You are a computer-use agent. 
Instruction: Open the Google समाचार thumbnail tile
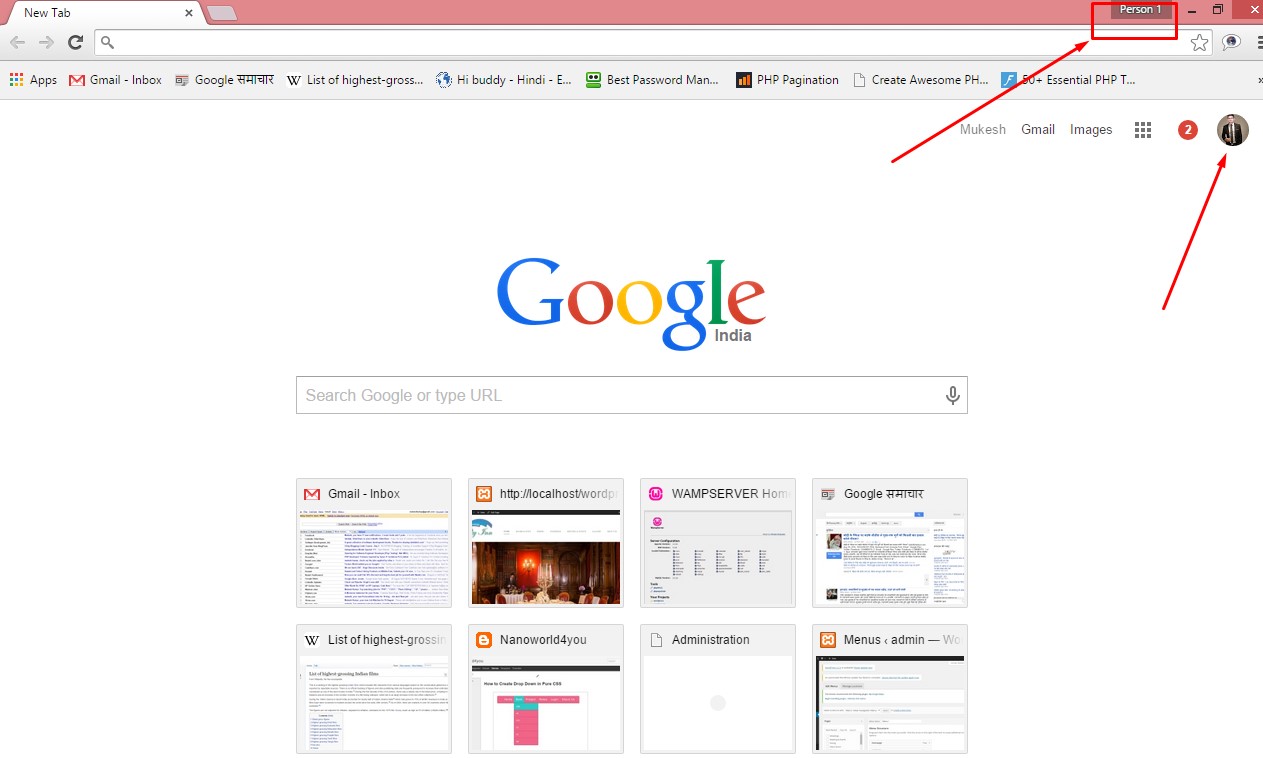(890, 543)
